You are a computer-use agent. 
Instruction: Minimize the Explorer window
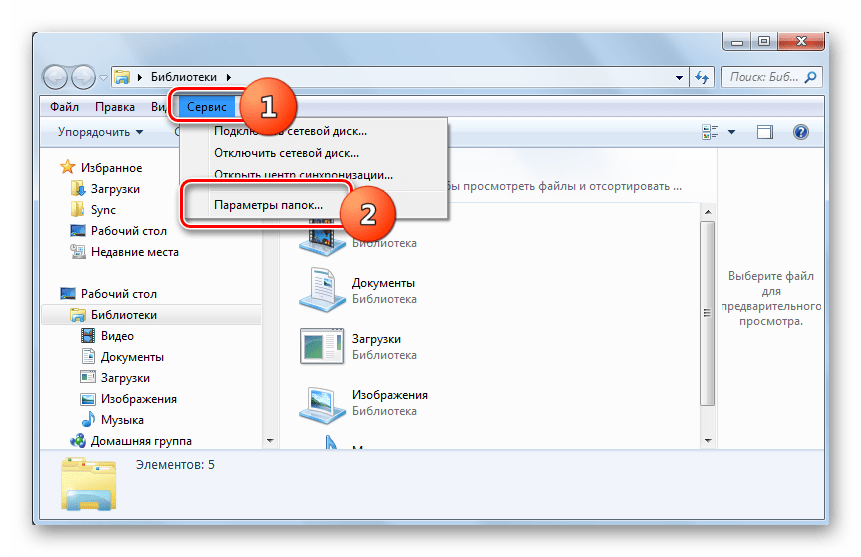coord(737,42)
